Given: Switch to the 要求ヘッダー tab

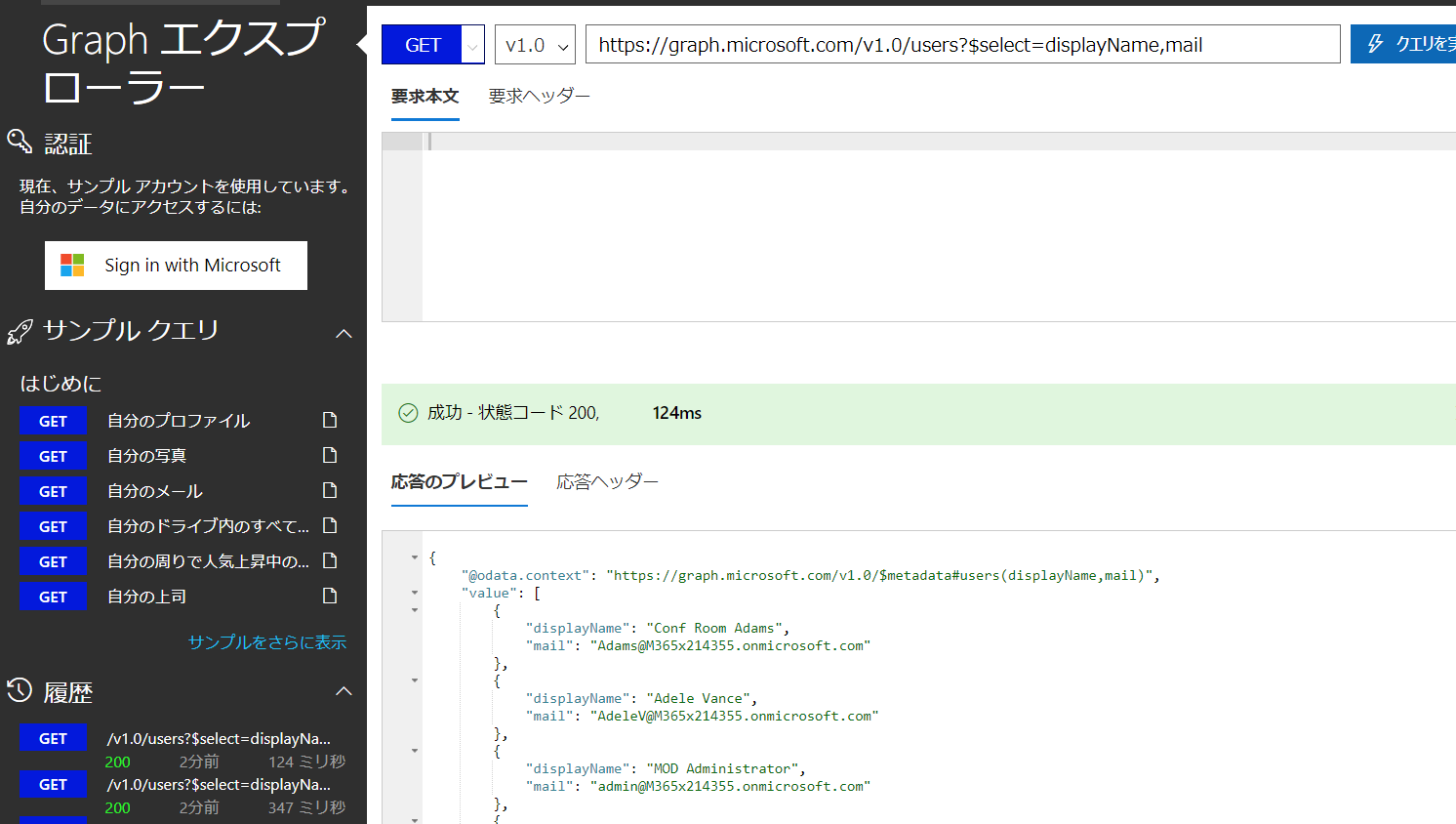Looking at the screenshot, I should click(539, 96).
